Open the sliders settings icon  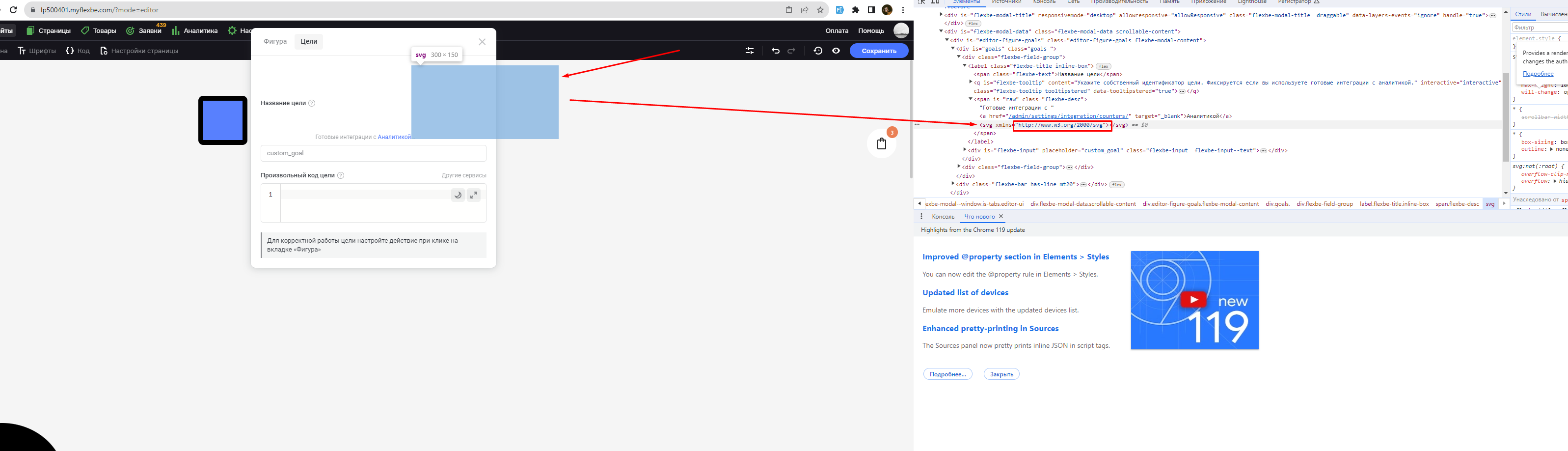click(x=749, y=51)
